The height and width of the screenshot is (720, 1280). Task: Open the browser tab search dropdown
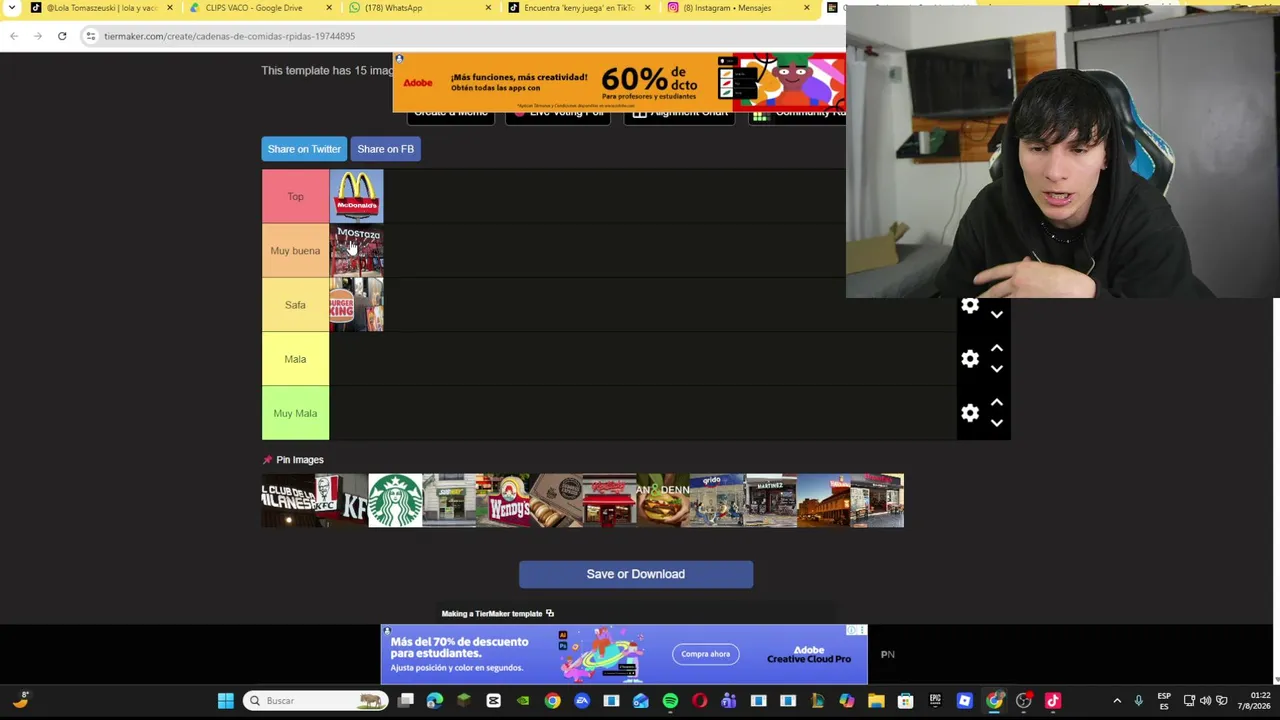[11, 8]
